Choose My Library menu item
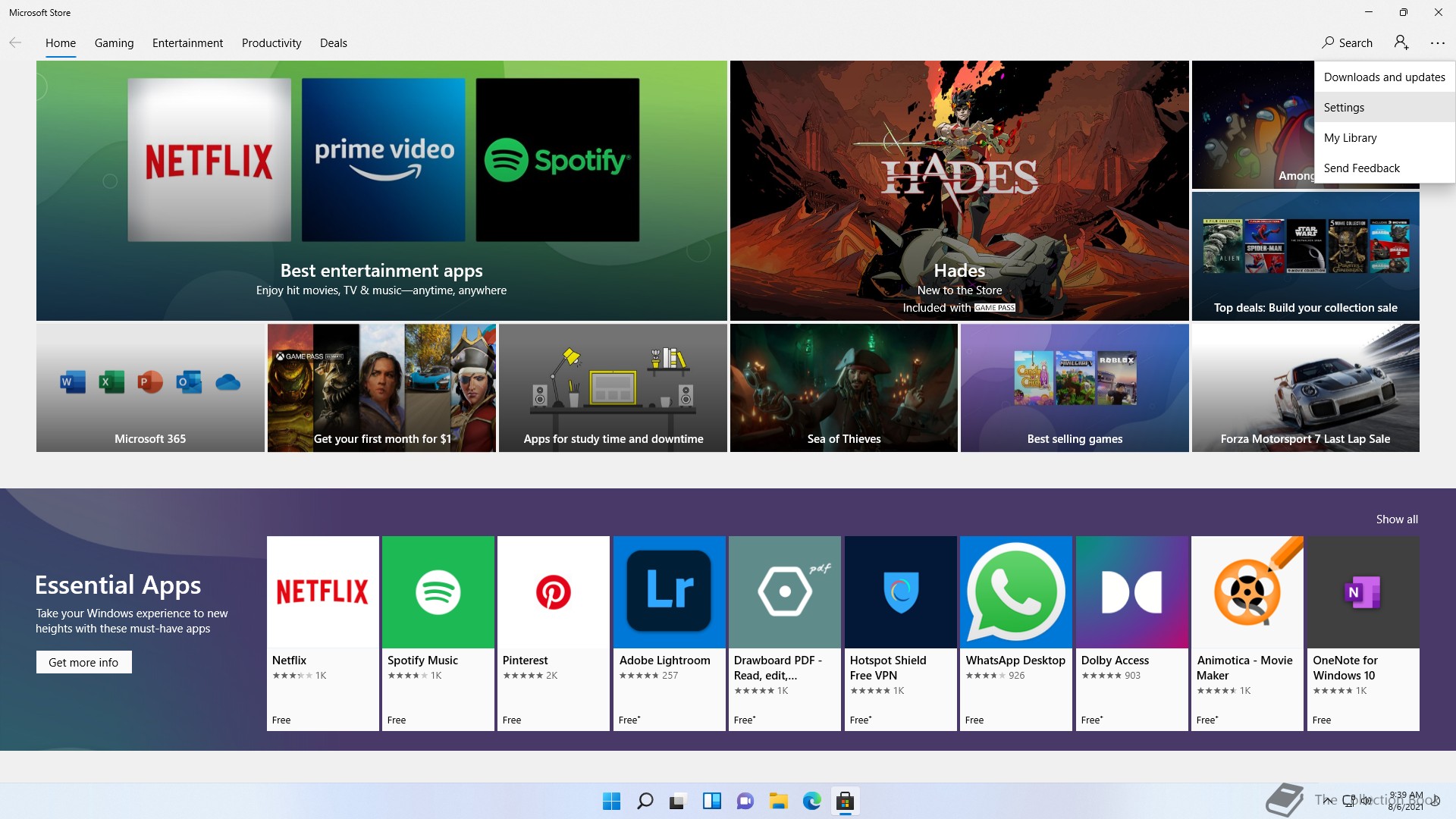The height and width of the screenshot is (819, 1456). pyautogui.click(x=1385, y=137)
